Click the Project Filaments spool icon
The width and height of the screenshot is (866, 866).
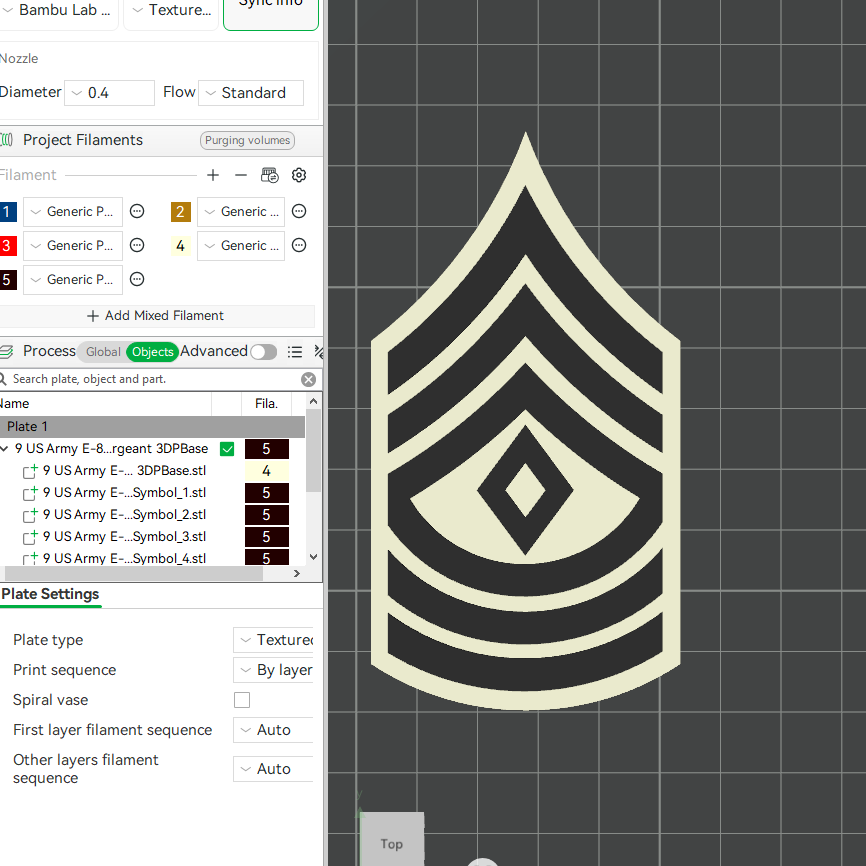coord(6,140)
